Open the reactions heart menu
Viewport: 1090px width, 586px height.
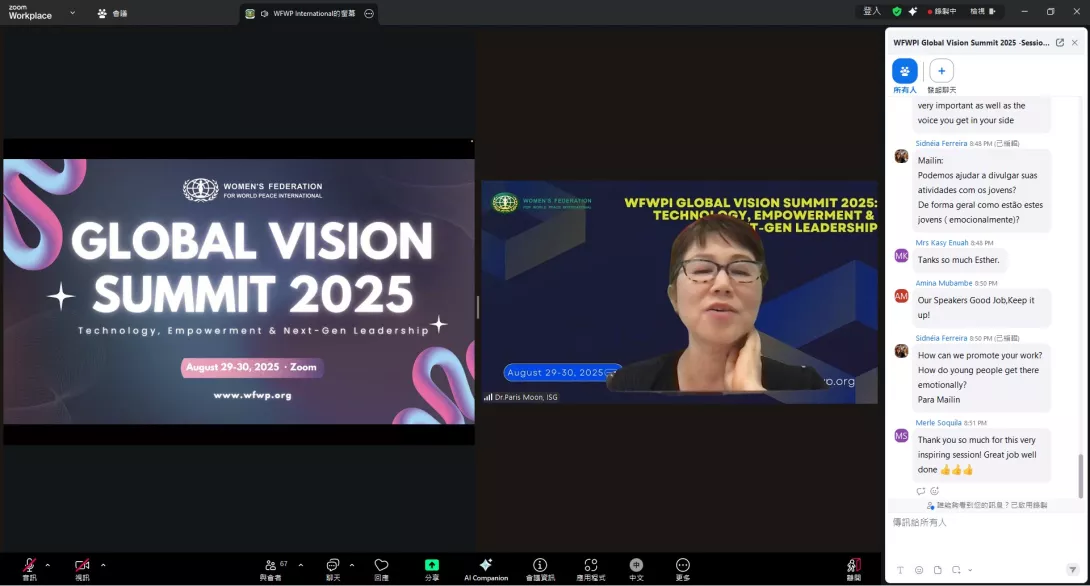click(x=381, y=569)
